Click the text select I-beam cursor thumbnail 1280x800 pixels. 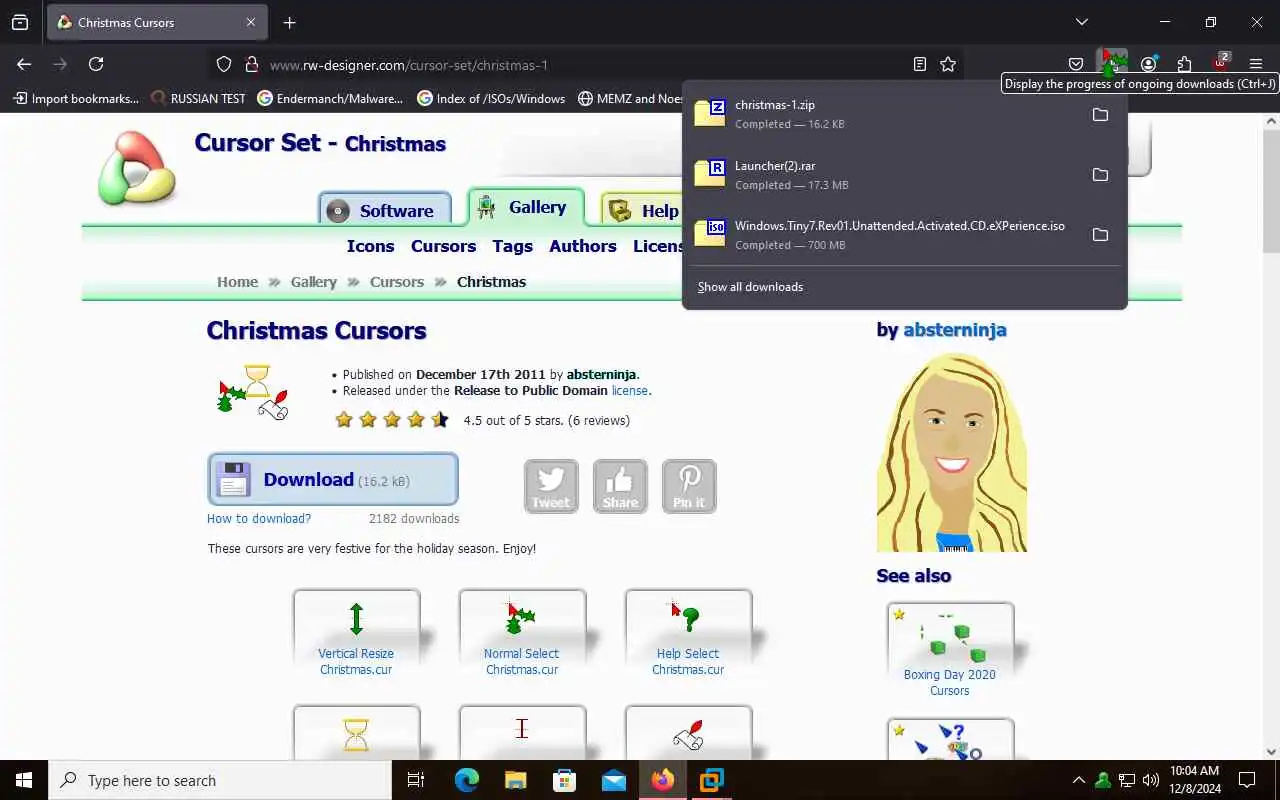(x=522, y=733)
